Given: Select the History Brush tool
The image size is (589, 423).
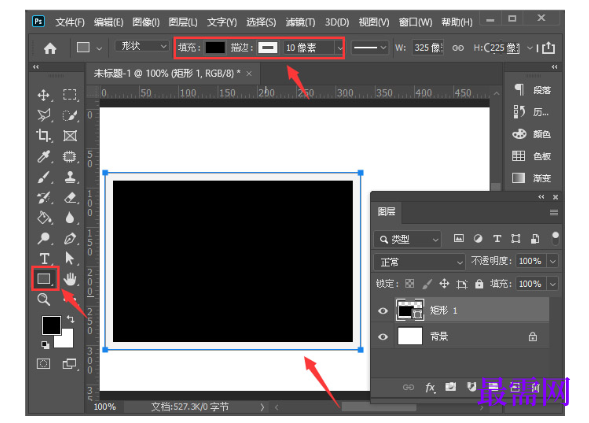Looking at the screenshot, I should pos(44,197).
